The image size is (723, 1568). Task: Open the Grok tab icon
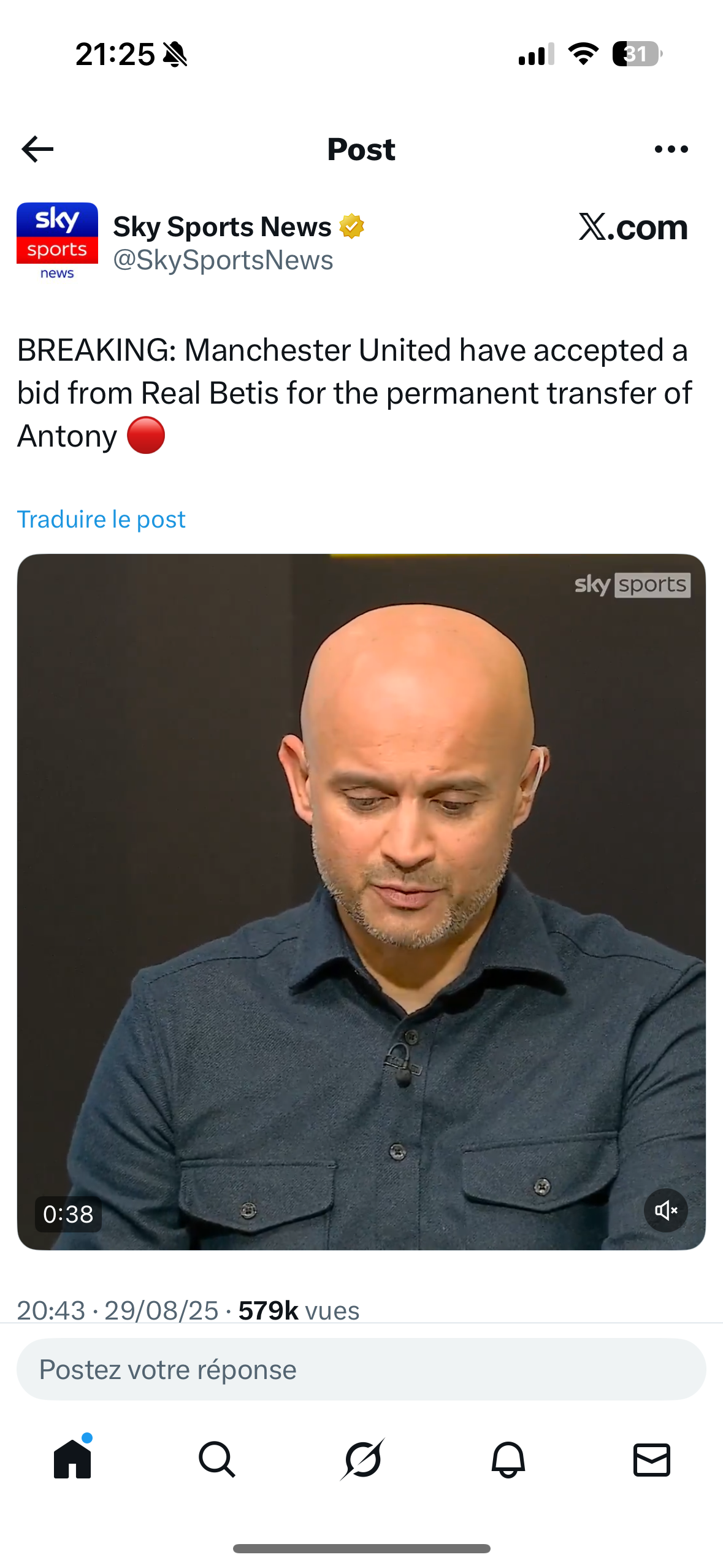click(362, 1459)
